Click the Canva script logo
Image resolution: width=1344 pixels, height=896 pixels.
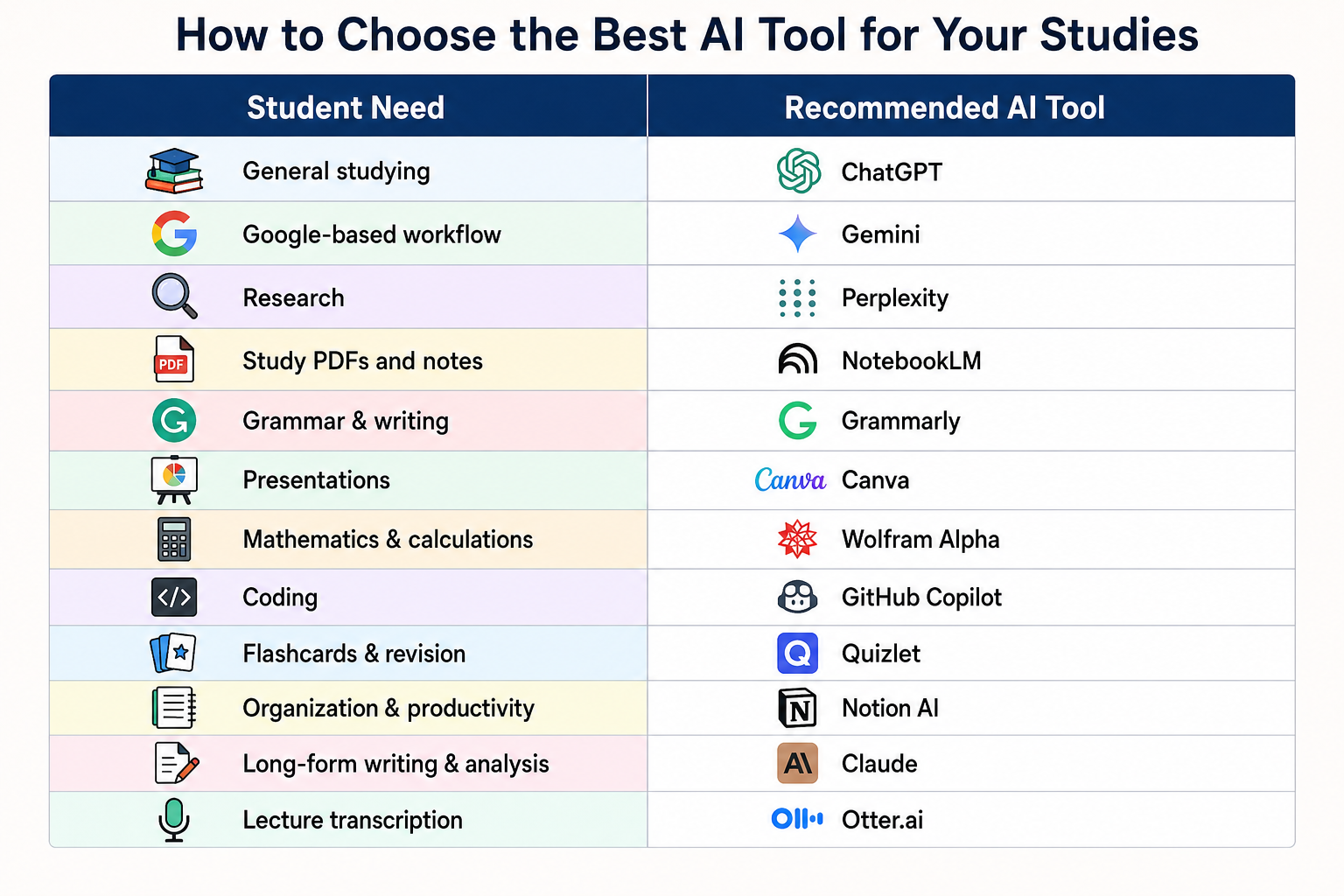pyautogui.click(x=790, y=479)
